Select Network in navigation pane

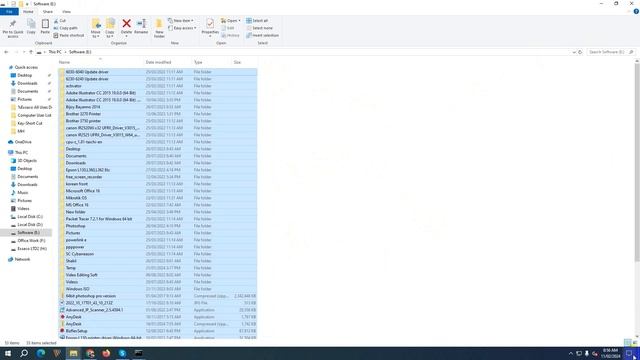click(x=22, y=259)
